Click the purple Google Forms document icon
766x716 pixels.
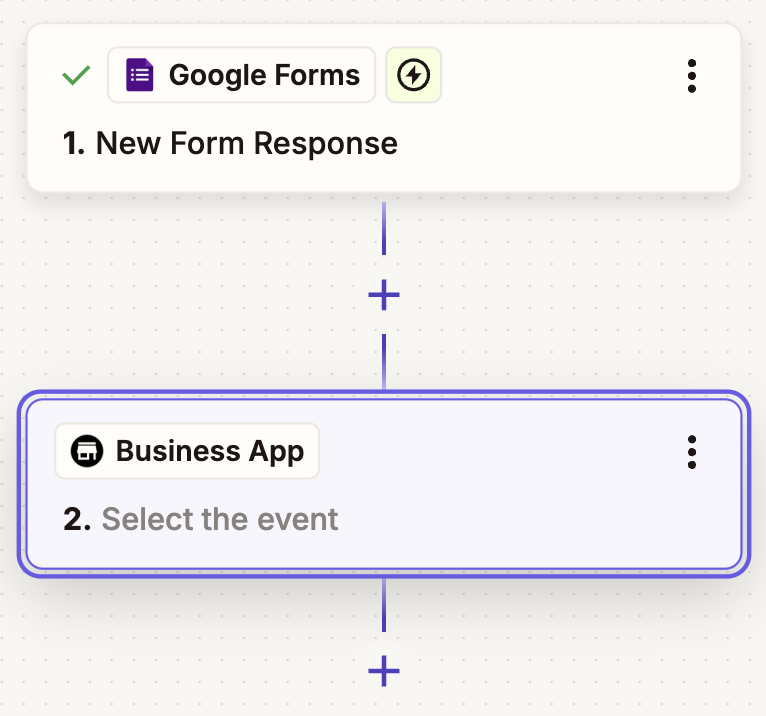click(x=140, y=75)
